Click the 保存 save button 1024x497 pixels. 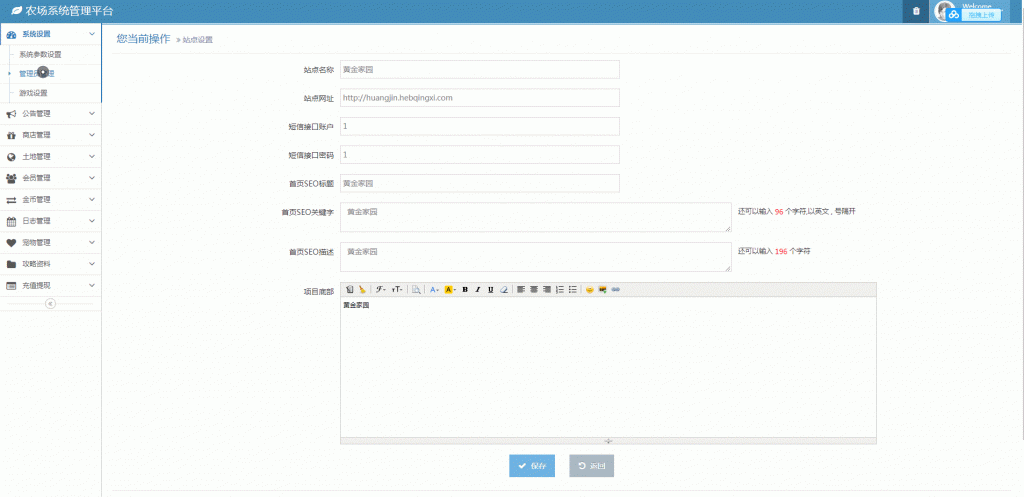pyautogui.click(x=532, y=466)
